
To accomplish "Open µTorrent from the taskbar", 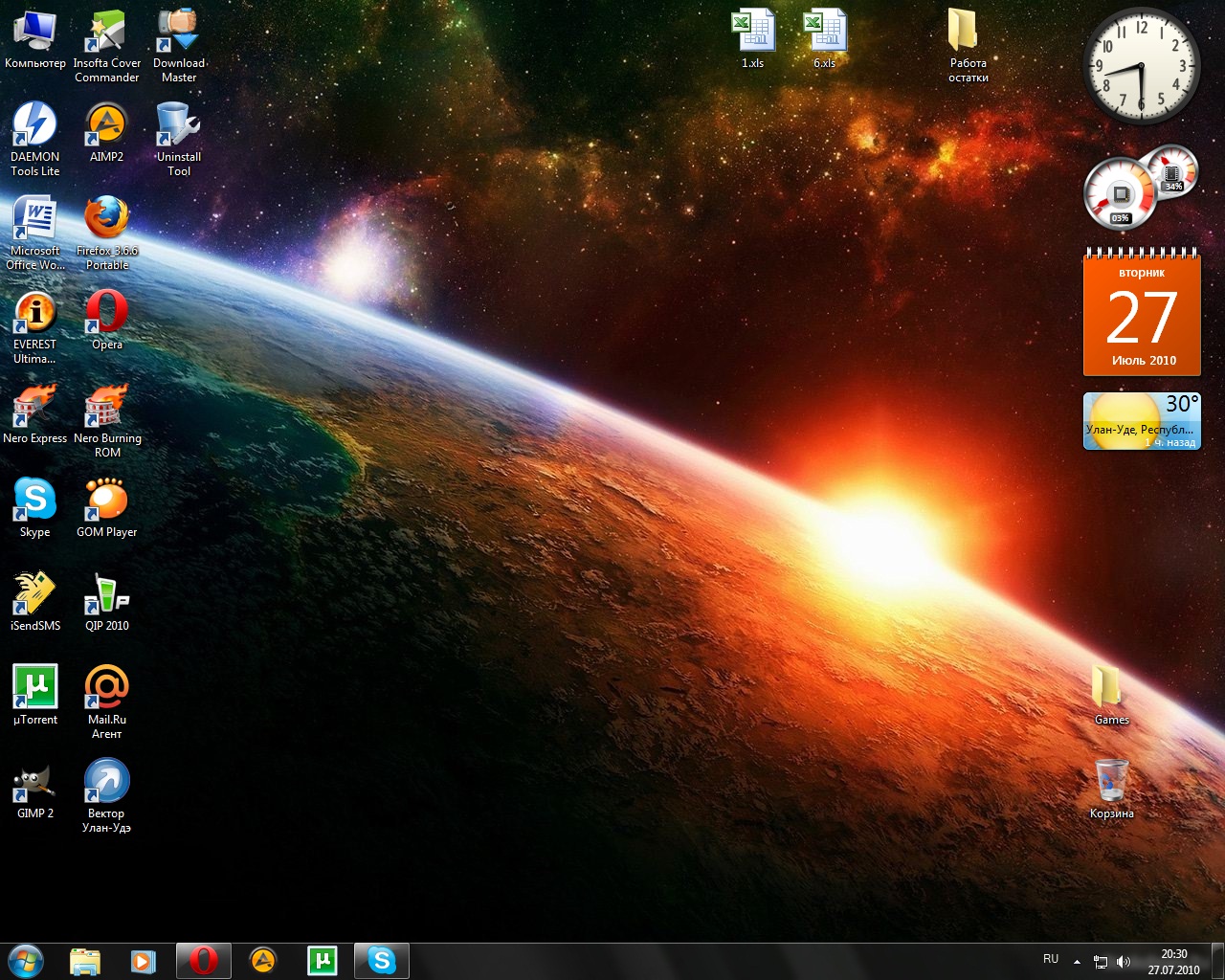I will pos(323,961).
